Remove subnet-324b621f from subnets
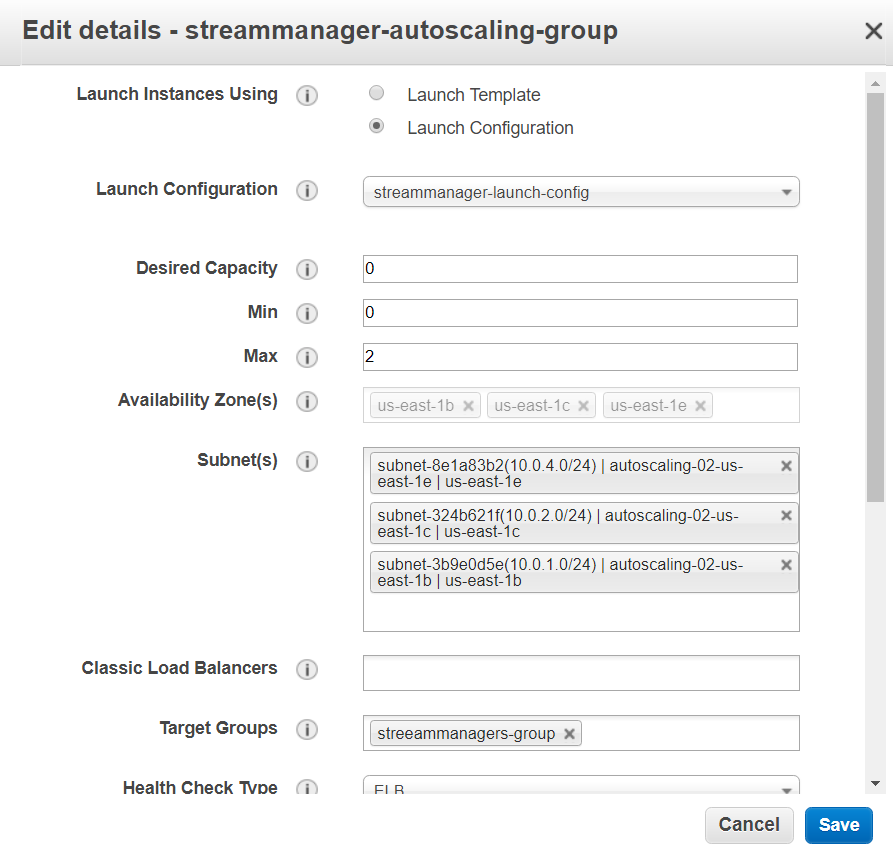 (x=786, y=515)
